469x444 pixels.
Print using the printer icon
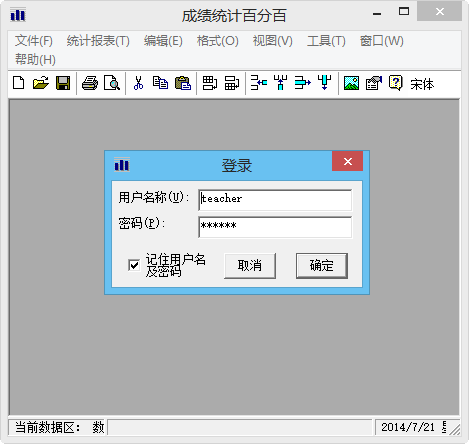tap(90, 83)
